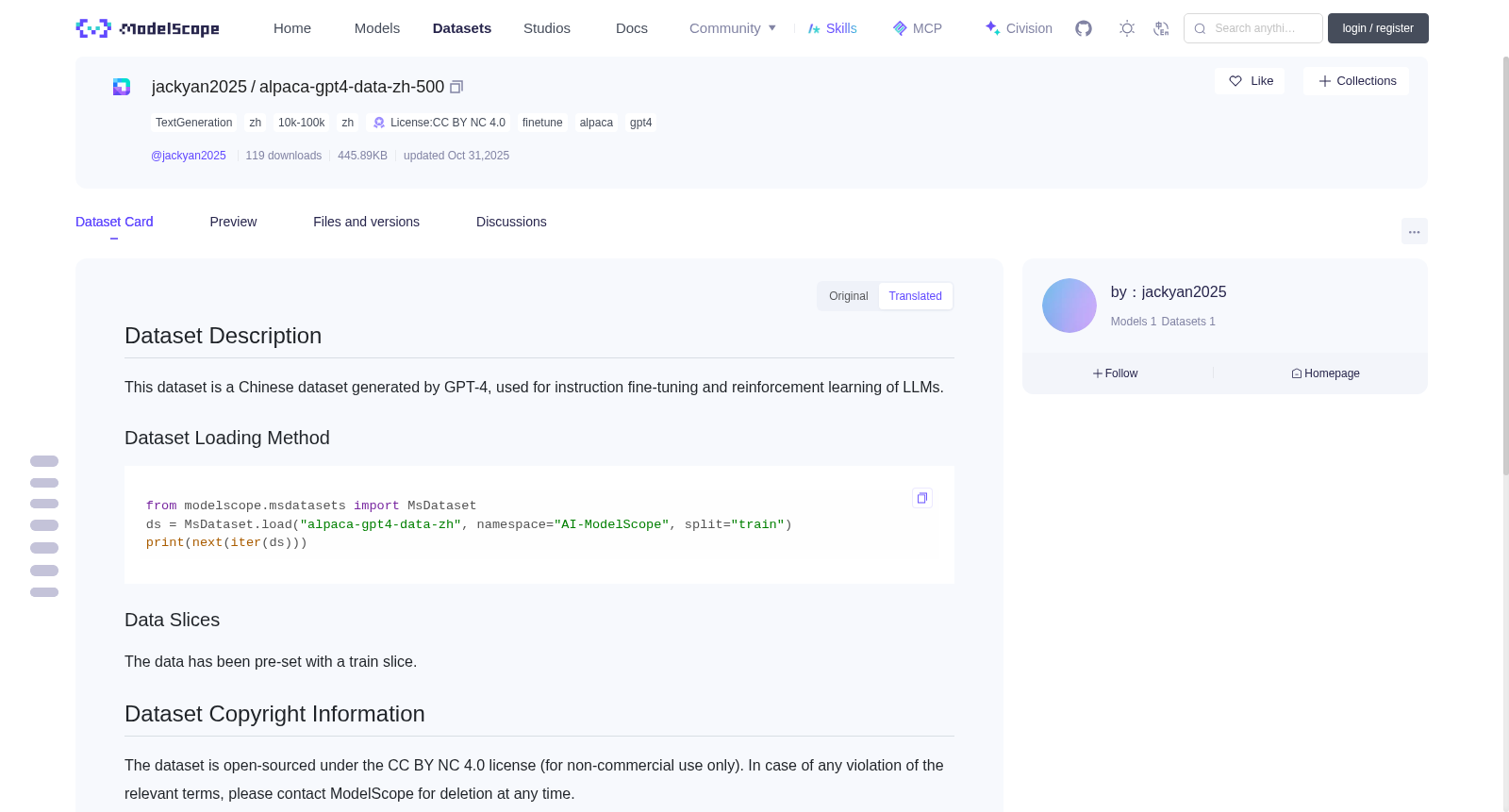
Task: Copy the dataset name with the copy icon
Action: pyautogui.click(x=456, y=87)
